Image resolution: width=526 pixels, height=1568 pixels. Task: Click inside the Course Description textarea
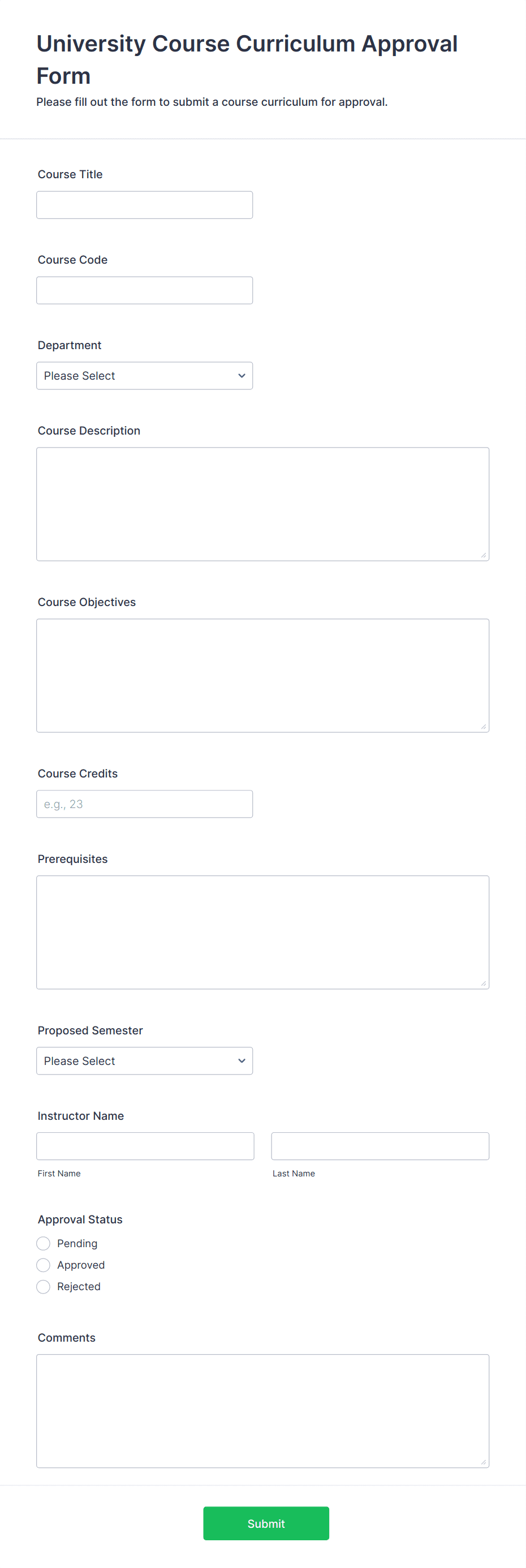point(262,504)
